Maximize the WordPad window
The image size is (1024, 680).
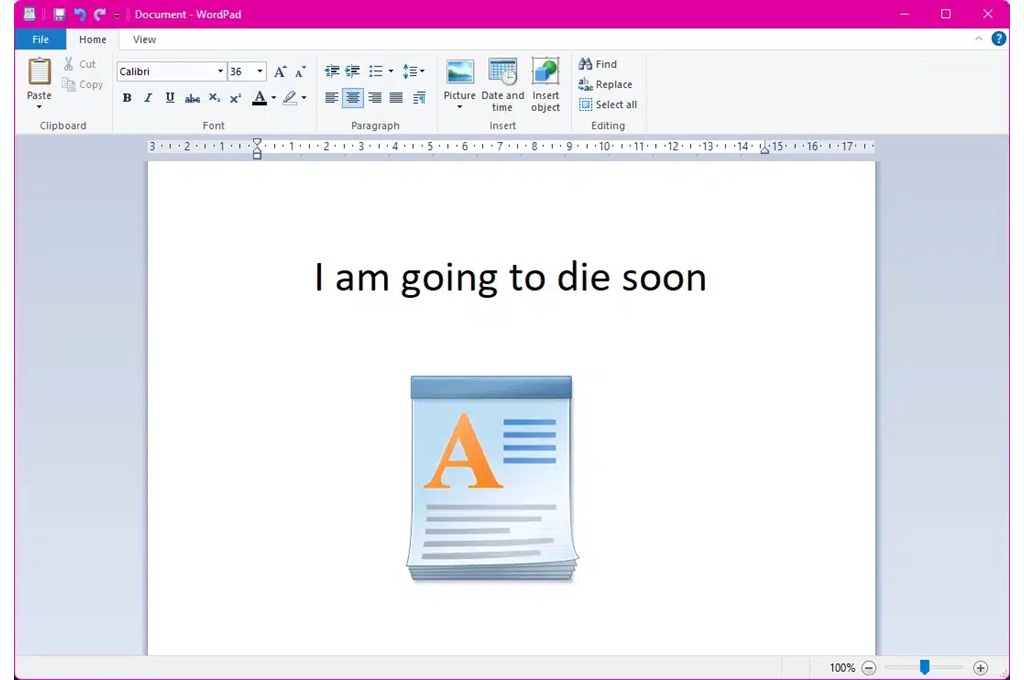pos(946,14)
